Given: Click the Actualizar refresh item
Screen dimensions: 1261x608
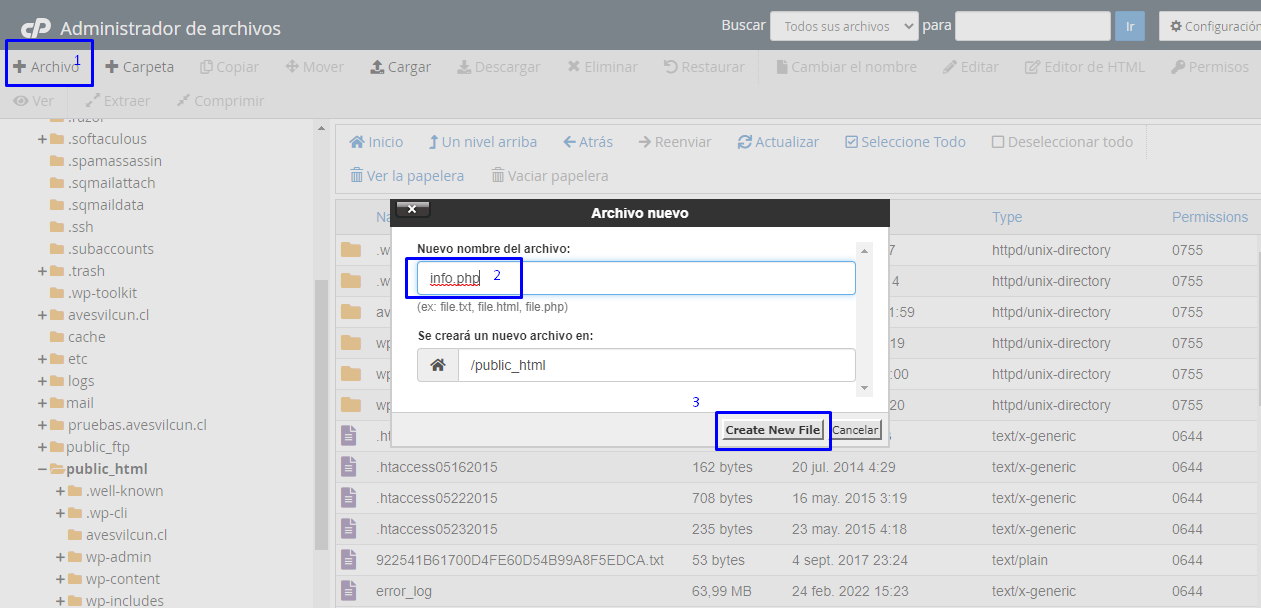Looking at the screenshot, I should [x=778, y=141].
